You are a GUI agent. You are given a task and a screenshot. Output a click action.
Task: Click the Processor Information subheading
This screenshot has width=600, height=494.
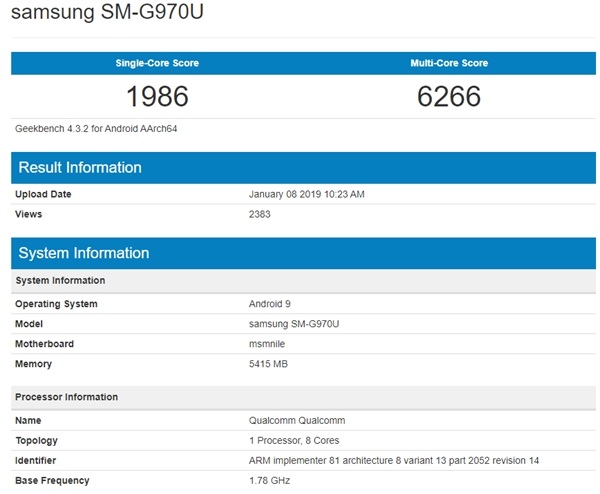pos(66,397)
